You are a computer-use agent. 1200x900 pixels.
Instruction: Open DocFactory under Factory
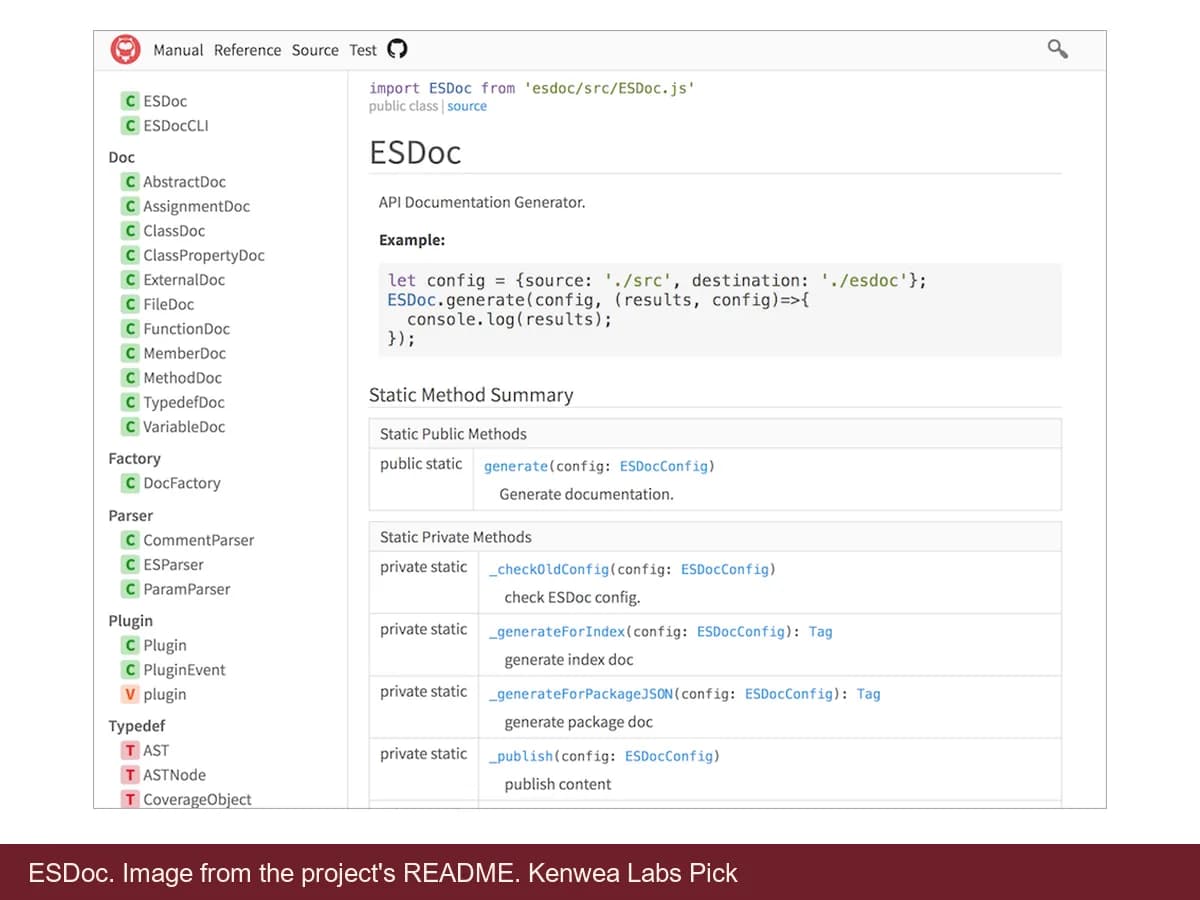pyautogui.click(x=182, y=483)
